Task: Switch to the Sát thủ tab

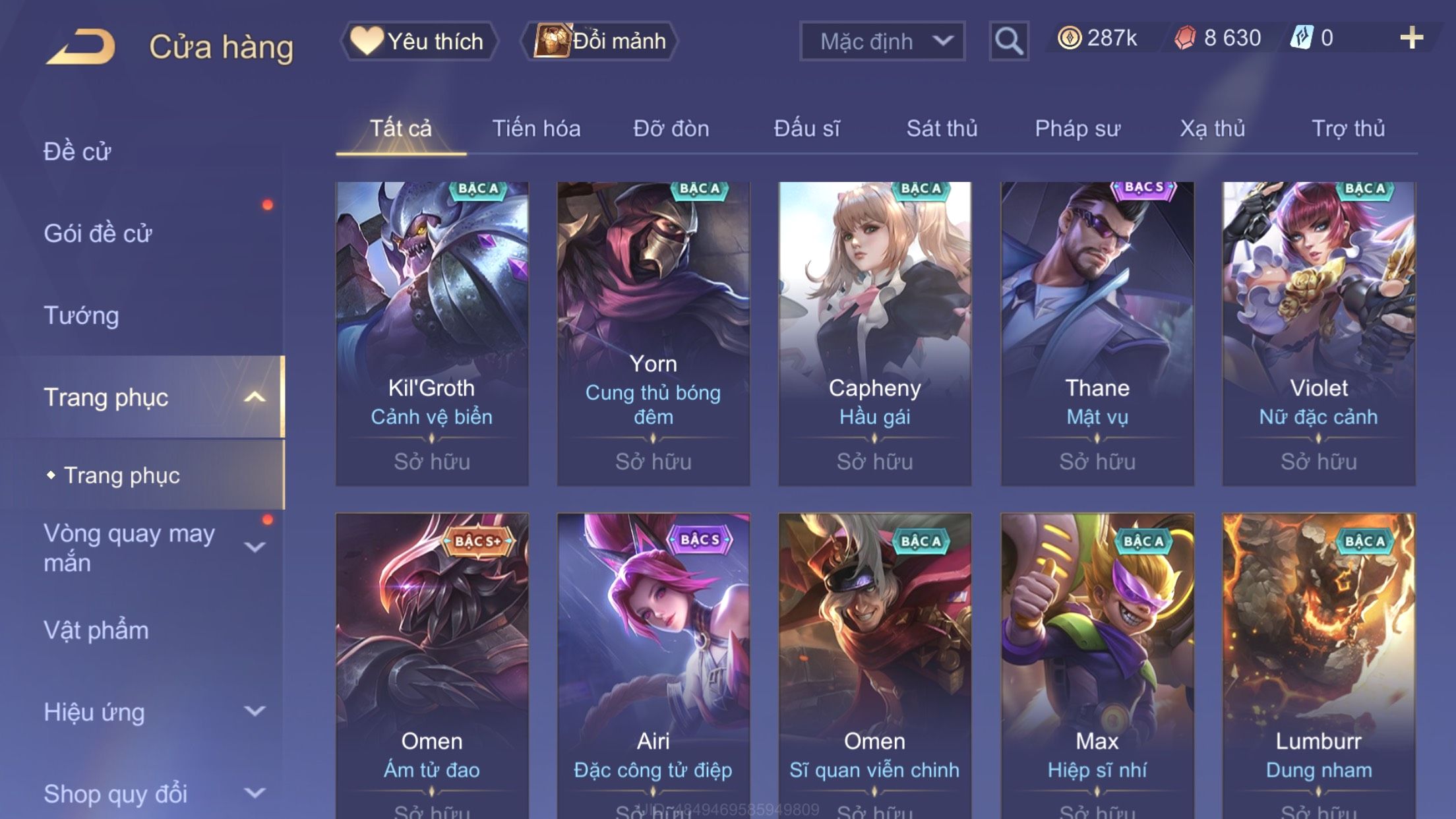Action: click(942, 128)
